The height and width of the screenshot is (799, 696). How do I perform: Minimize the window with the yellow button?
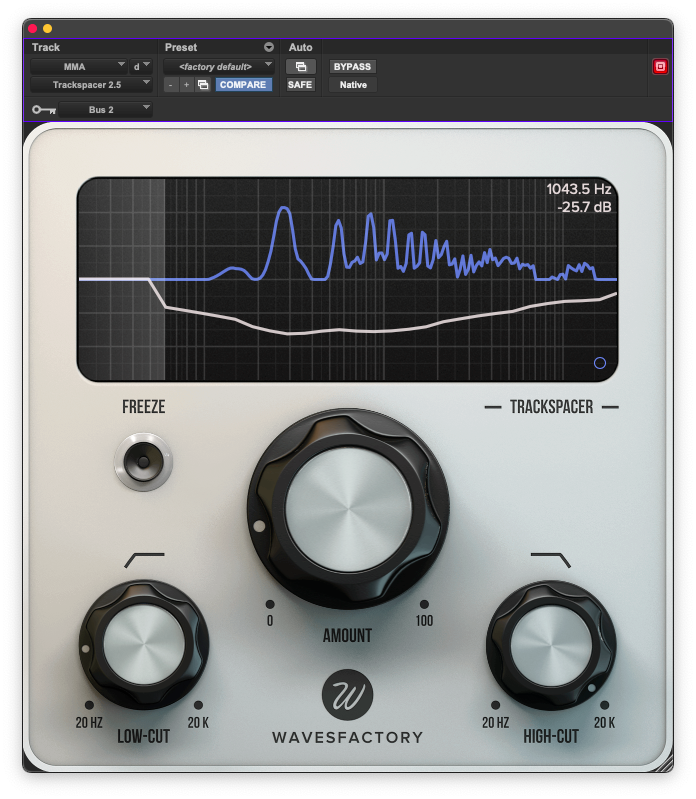point(47,29)
